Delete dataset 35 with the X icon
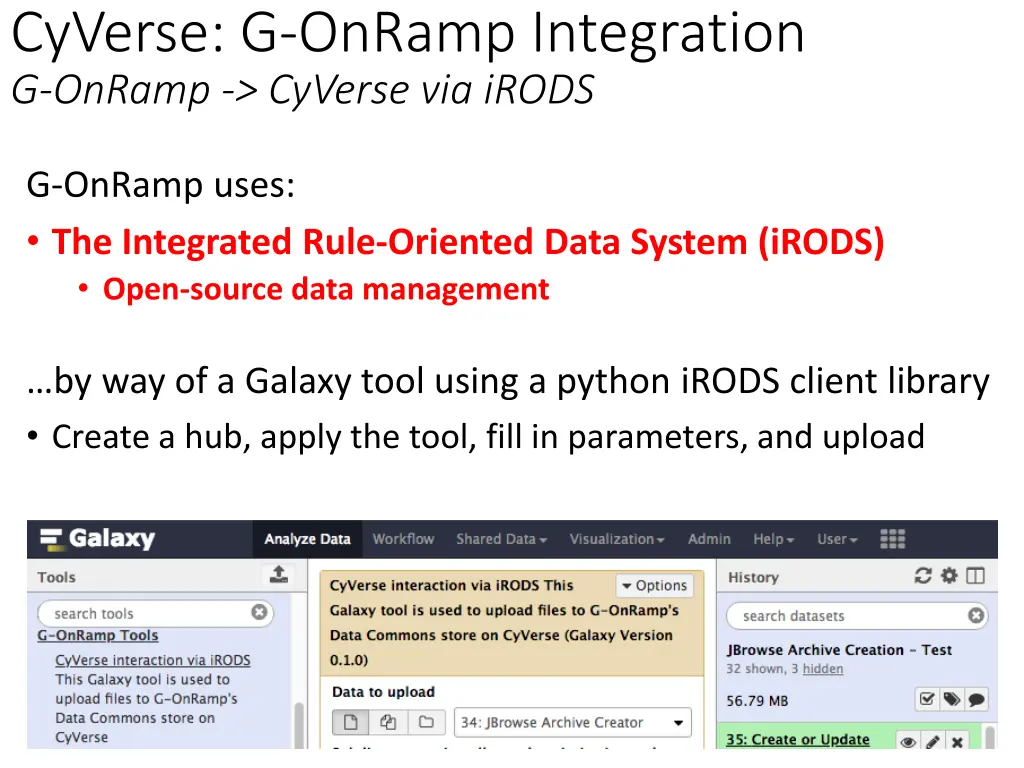This screenshot has width=1024, height=768. [957, 741]
